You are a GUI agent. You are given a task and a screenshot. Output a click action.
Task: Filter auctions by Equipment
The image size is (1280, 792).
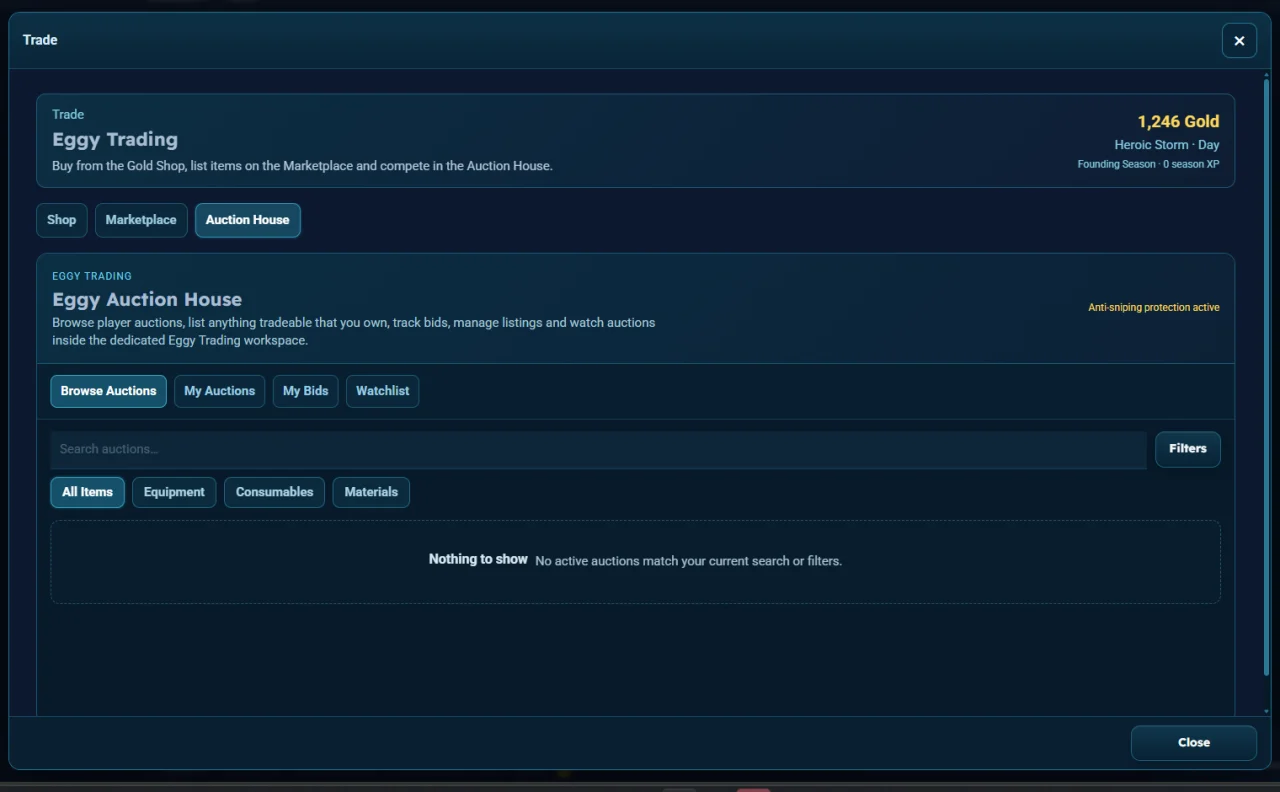coord(174,492)
